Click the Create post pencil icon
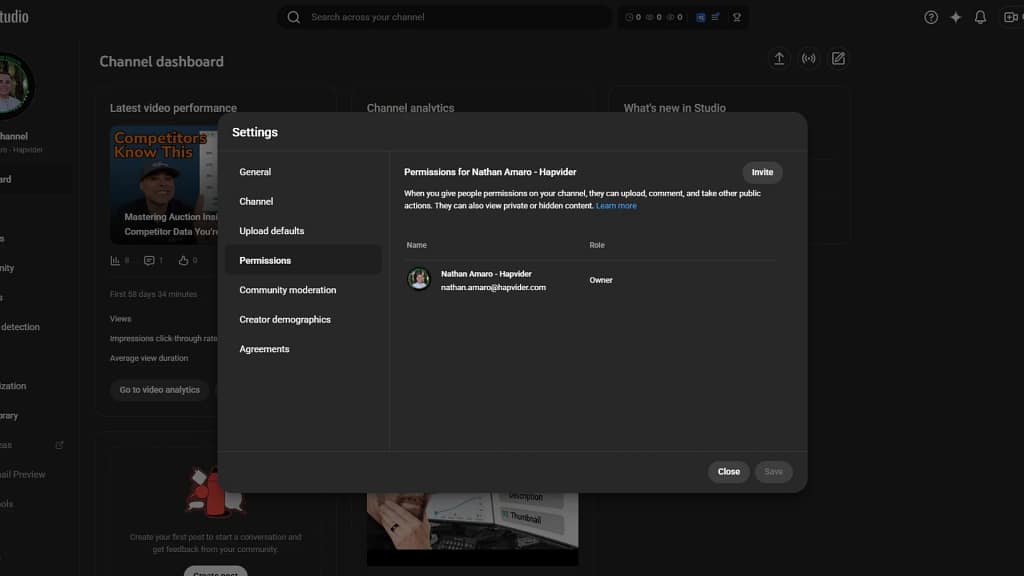The width and height of the screenshot is (1024, 576). coord(839,59)
